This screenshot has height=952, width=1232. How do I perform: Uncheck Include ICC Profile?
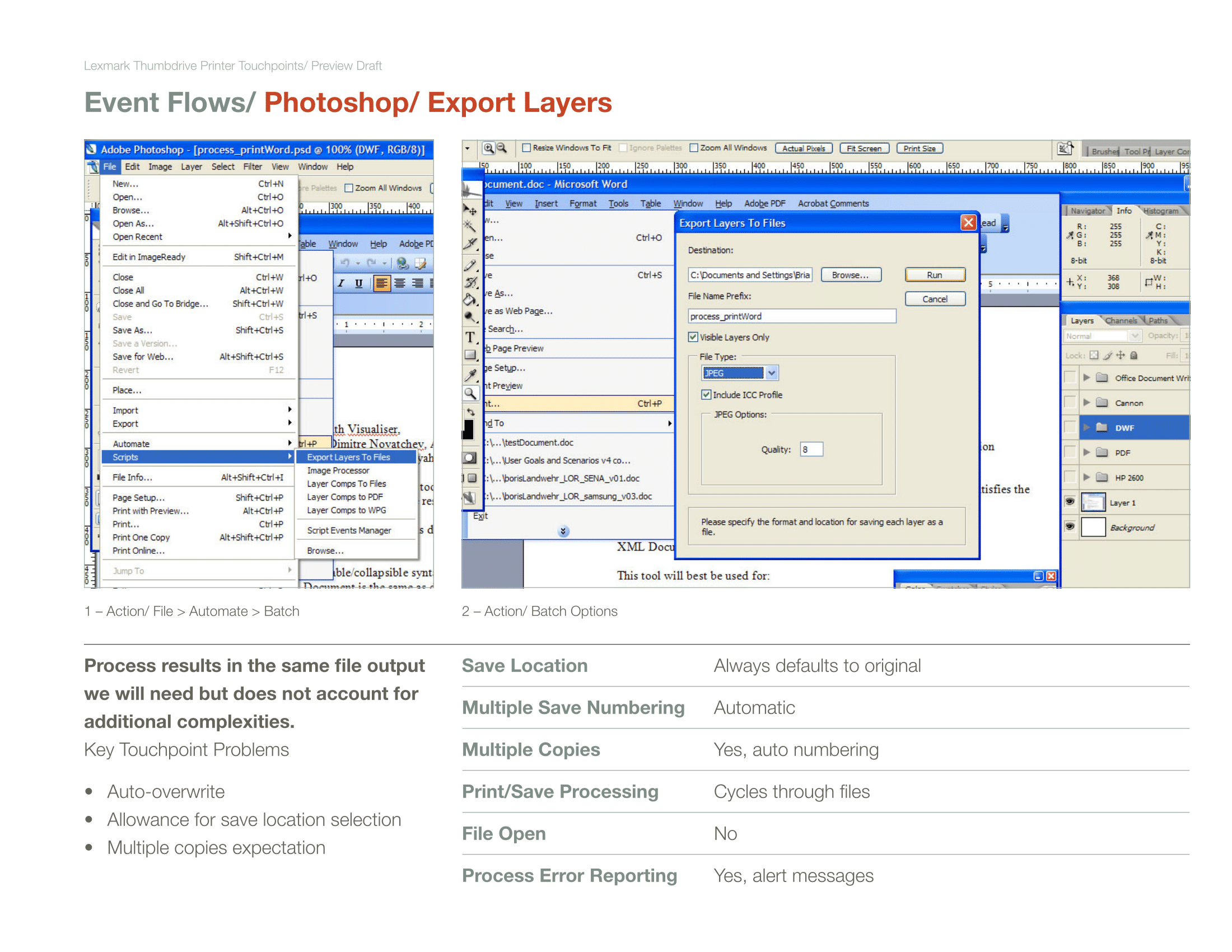(706, 395)
